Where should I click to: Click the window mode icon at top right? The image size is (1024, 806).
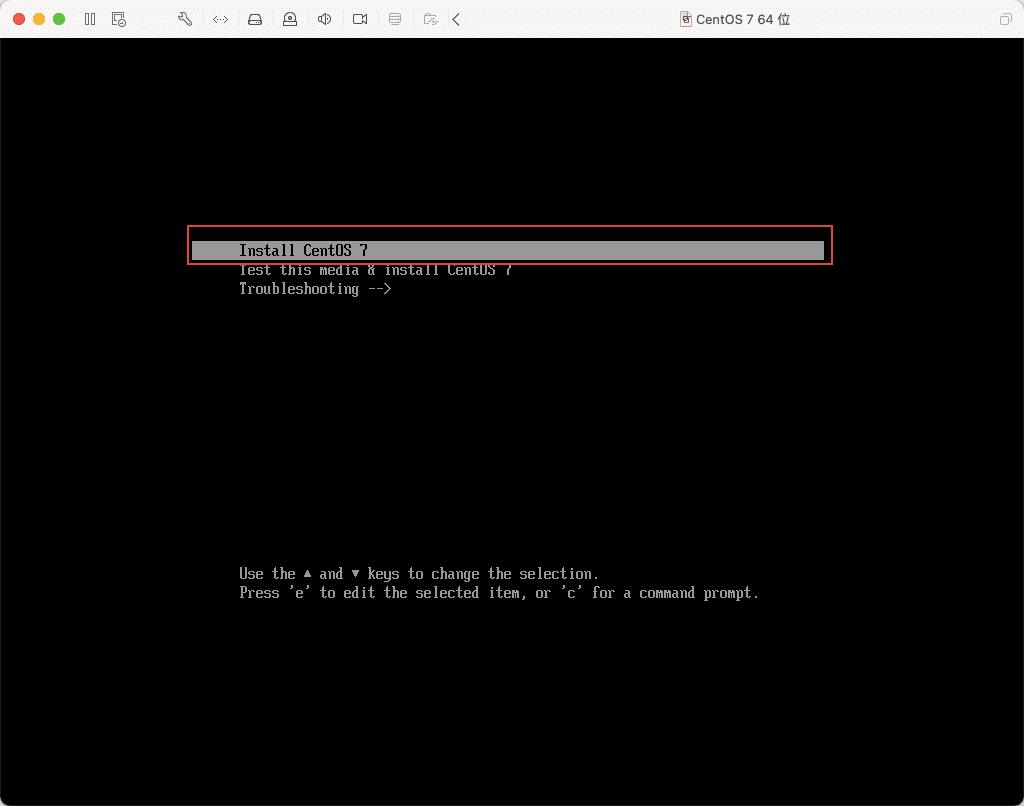click(1005, 19)
